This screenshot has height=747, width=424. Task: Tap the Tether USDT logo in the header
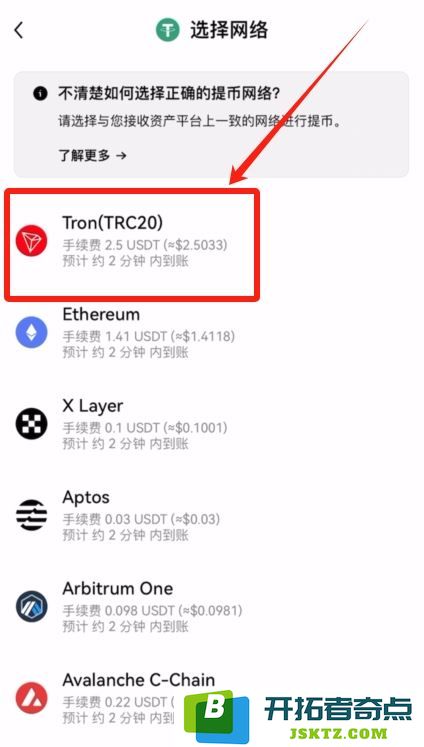(167, 30)
